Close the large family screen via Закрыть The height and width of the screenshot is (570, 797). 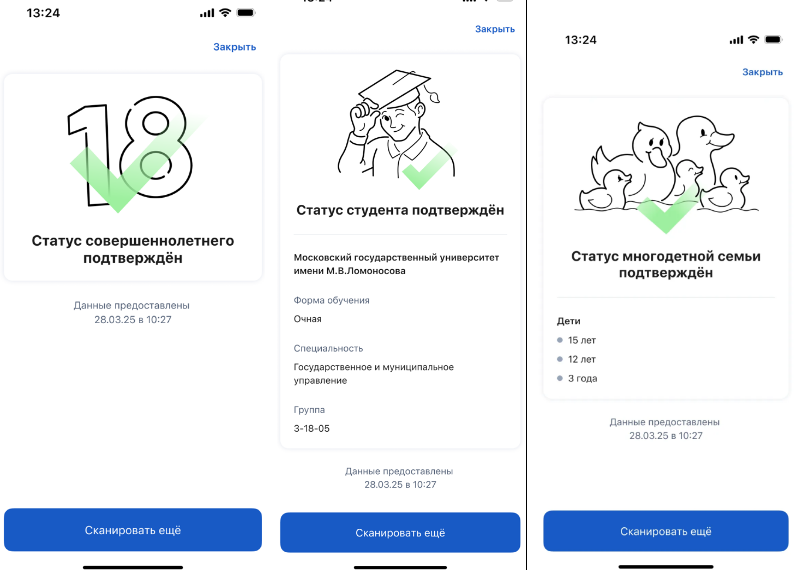click(x=762, y=72)
